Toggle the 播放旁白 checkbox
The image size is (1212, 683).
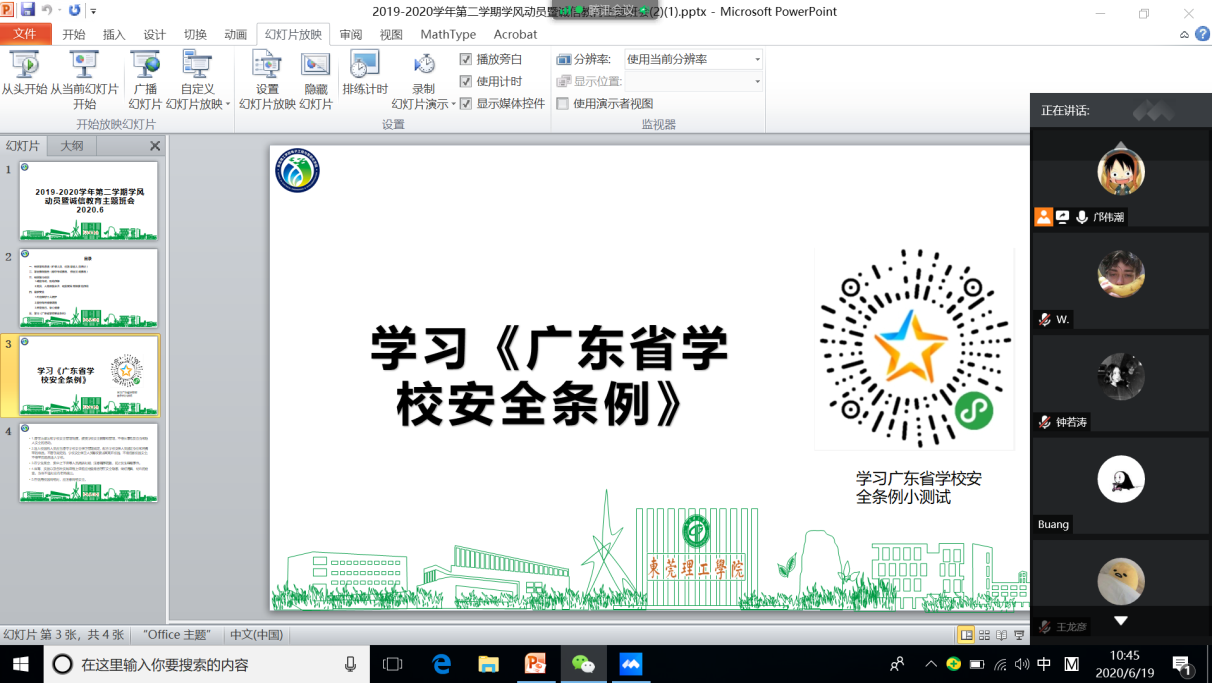click(x=466, y=59)
